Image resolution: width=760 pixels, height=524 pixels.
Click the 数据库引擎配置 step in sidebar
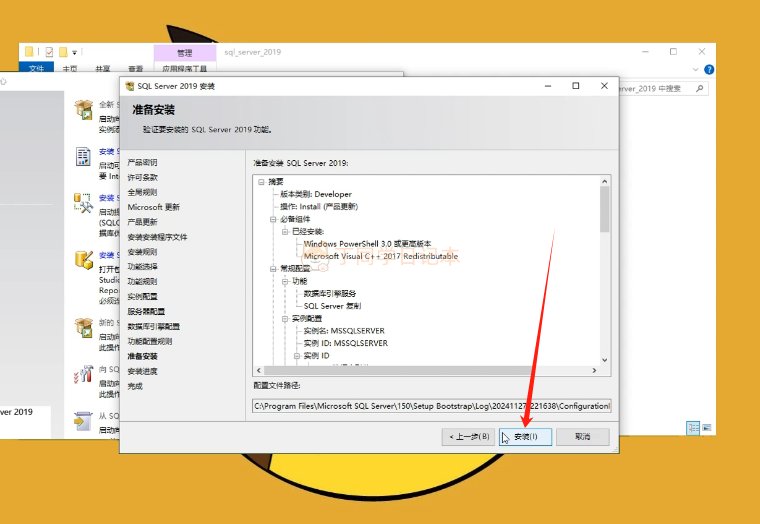pos(153,326)
